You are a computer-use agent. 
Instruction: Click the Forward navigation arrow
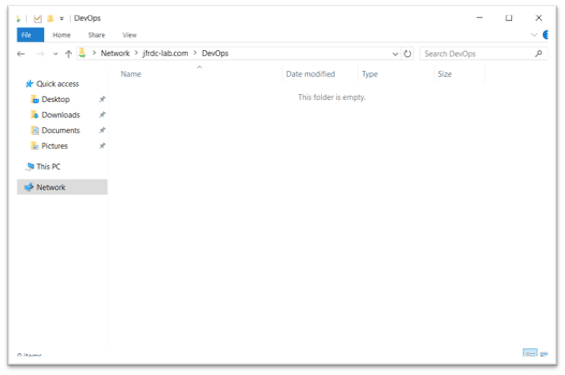click(40, 54)
